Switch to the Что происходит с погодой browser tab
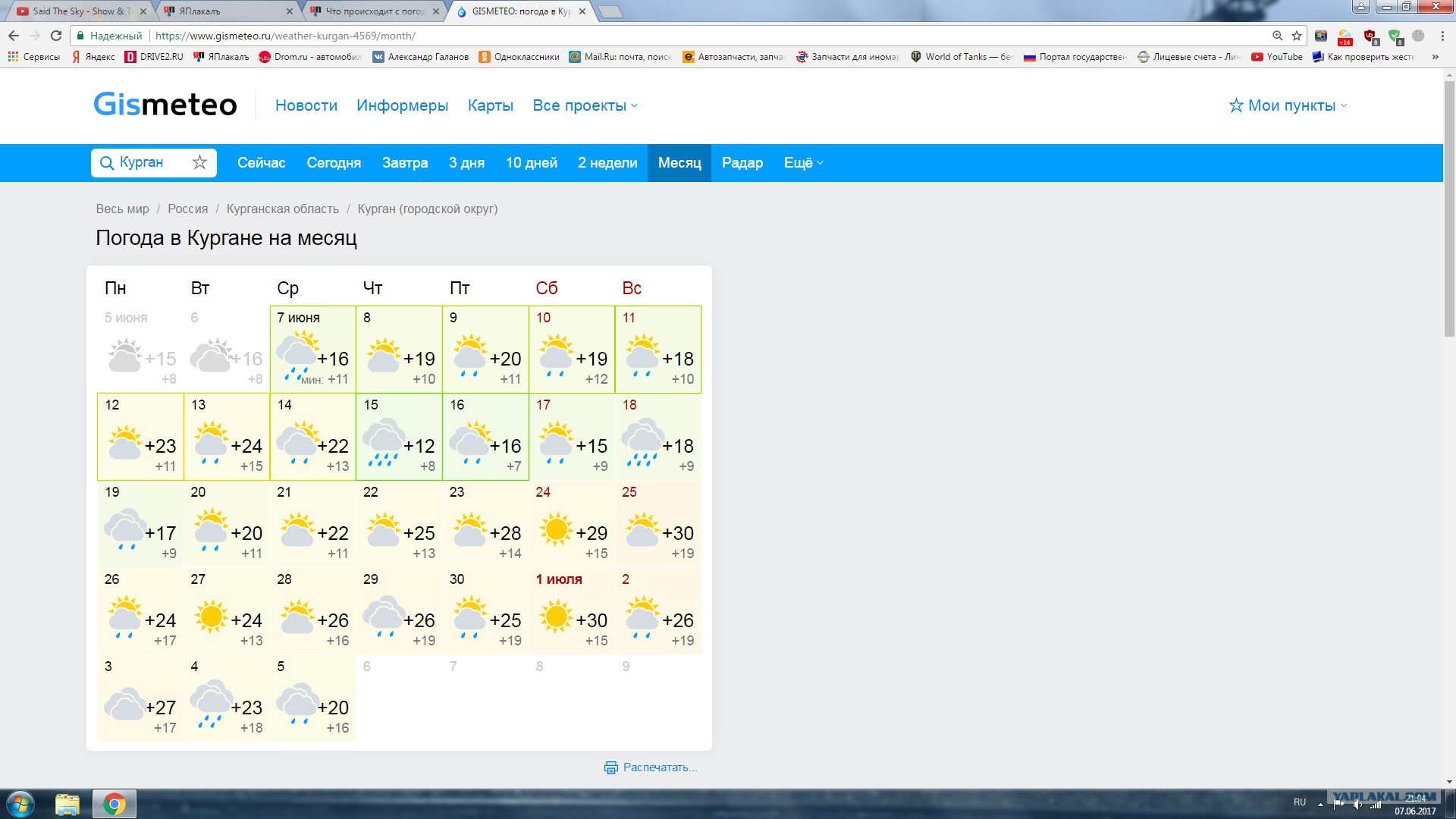The height and width of the screenshot is (819, 1456). [373, 11]
